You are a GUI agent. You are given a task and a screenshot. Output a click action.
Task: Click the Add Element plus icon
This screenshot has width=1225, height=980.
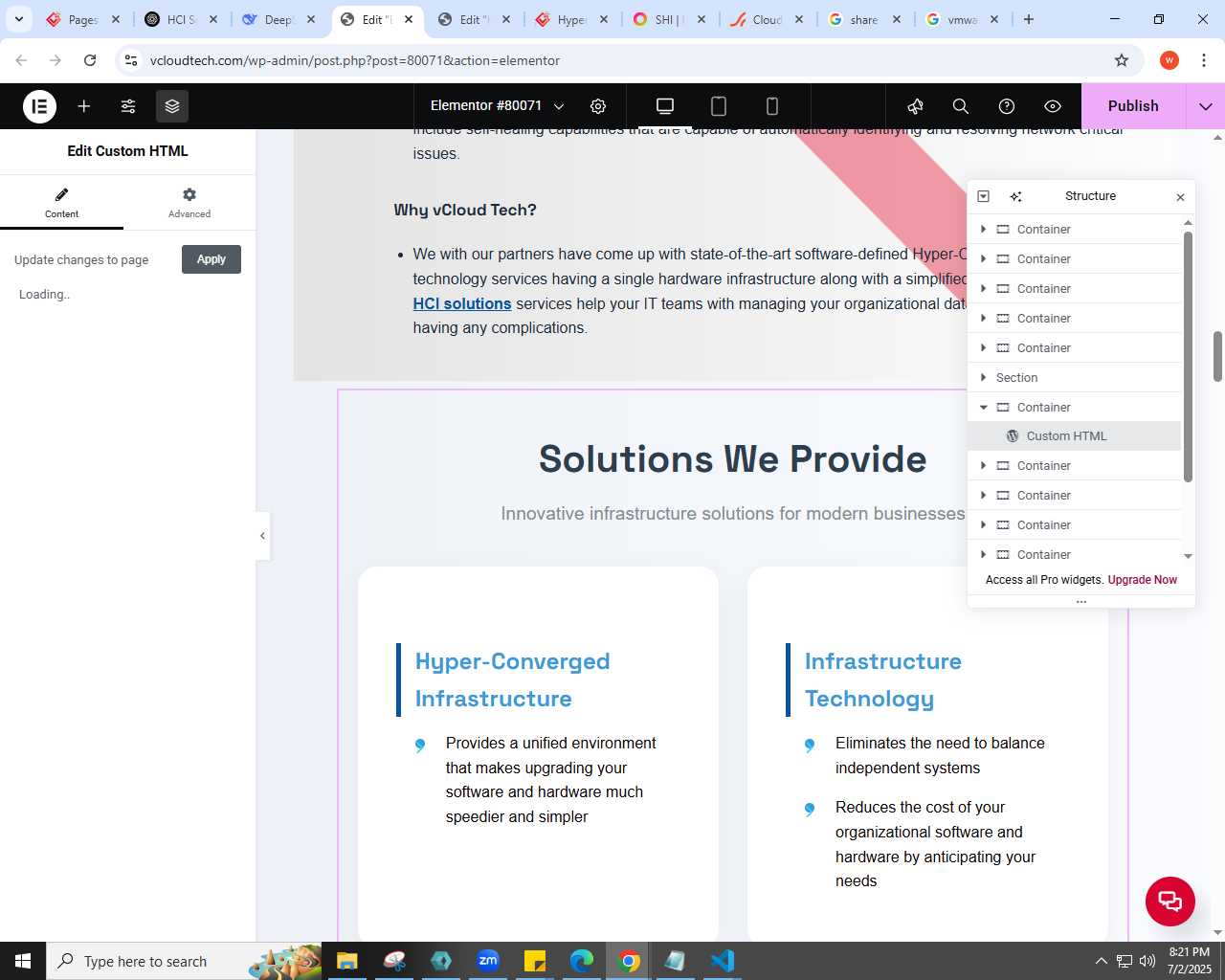84,106
